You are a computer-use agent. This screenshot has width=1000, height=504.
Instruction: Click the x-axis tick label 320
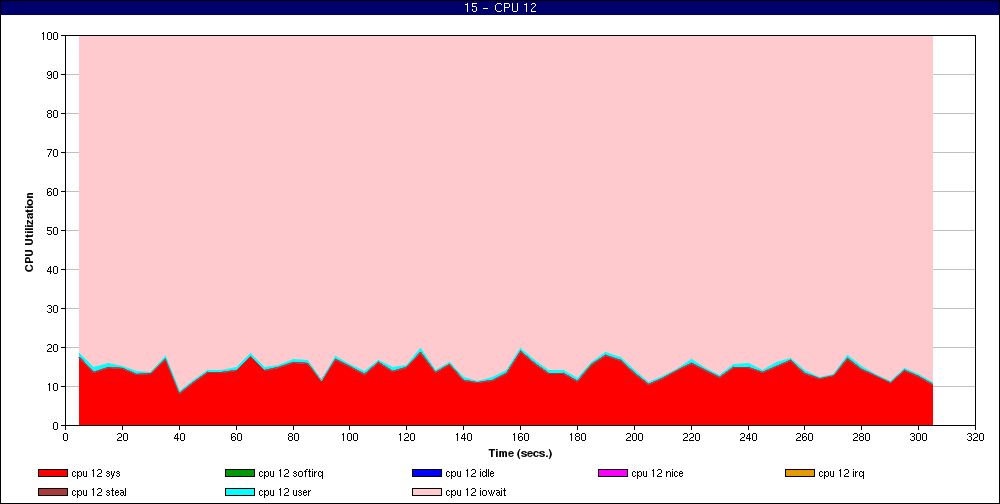click(x=975, y=437)
